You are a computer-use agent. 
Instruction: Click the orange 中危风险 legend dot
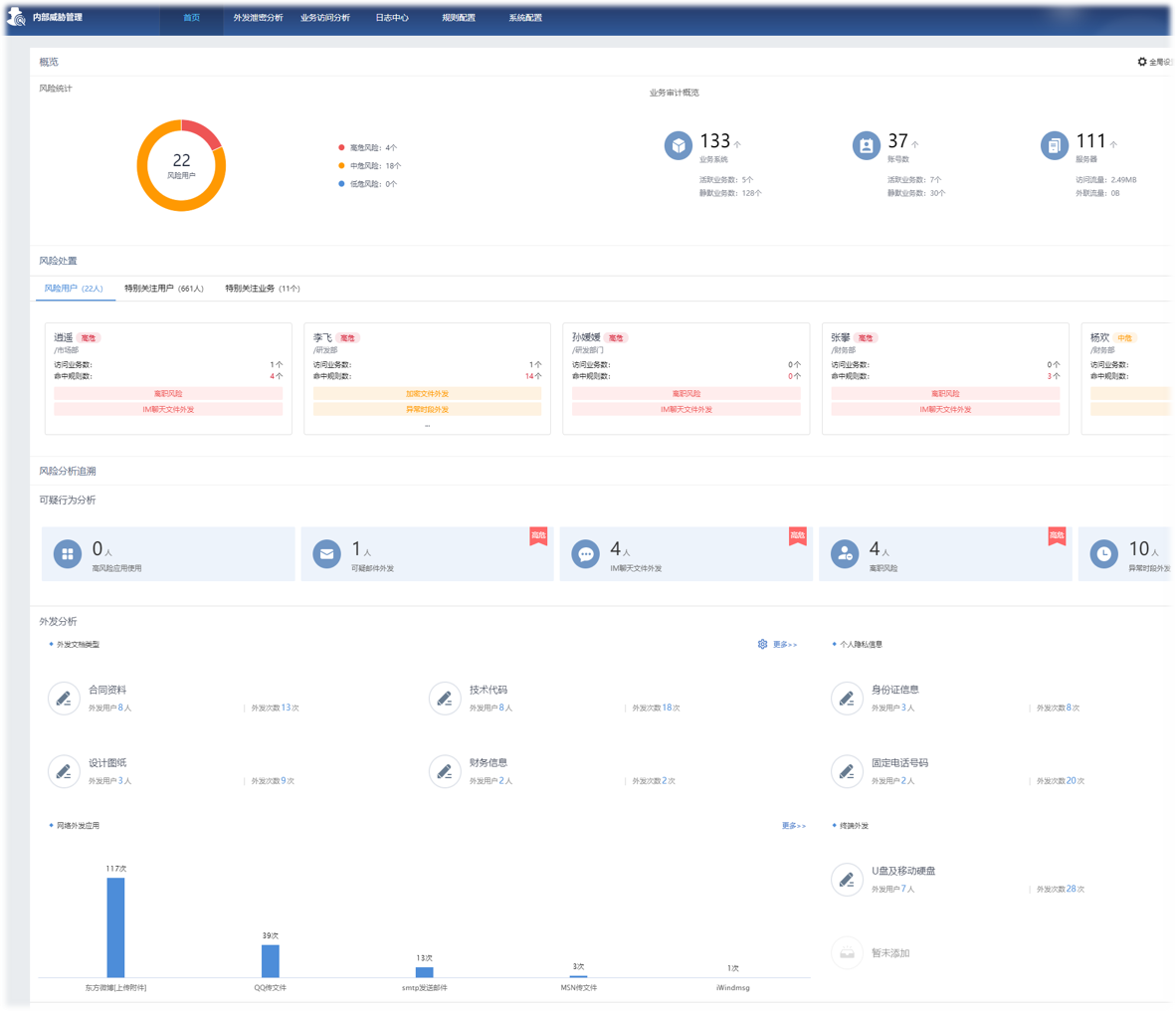(x=341, y=166)
